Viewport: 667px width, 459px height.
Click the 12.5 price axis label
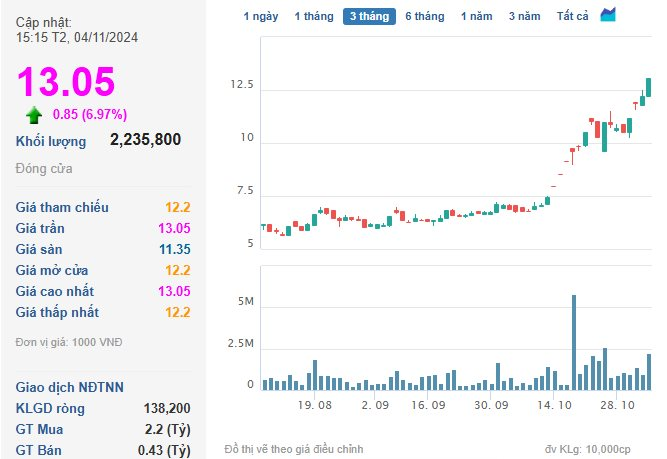coord(242,84)
